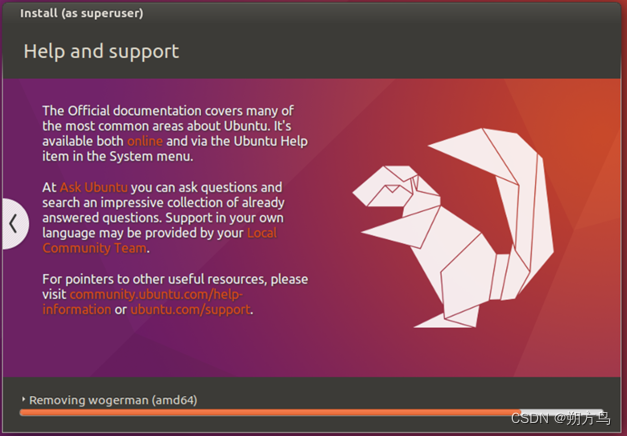Open the Local Community Team link
627x436 pixels.
tap(160, 240)
